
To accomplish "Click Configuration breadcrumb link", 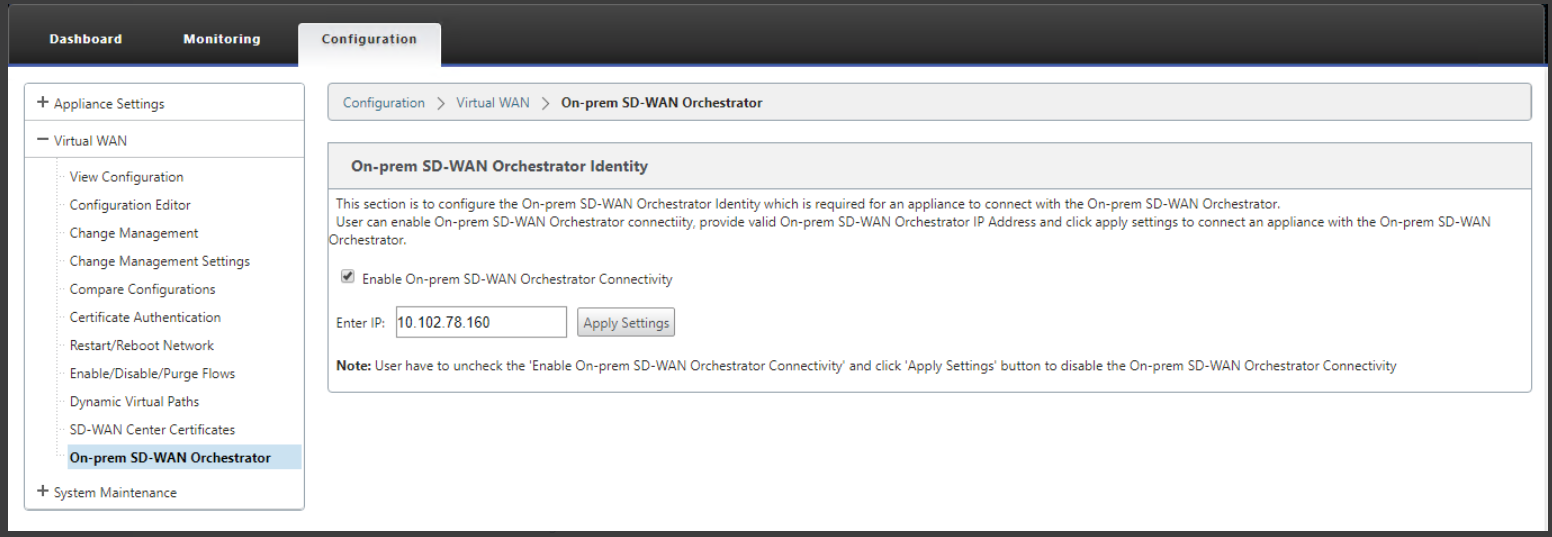I will (384, 102).
